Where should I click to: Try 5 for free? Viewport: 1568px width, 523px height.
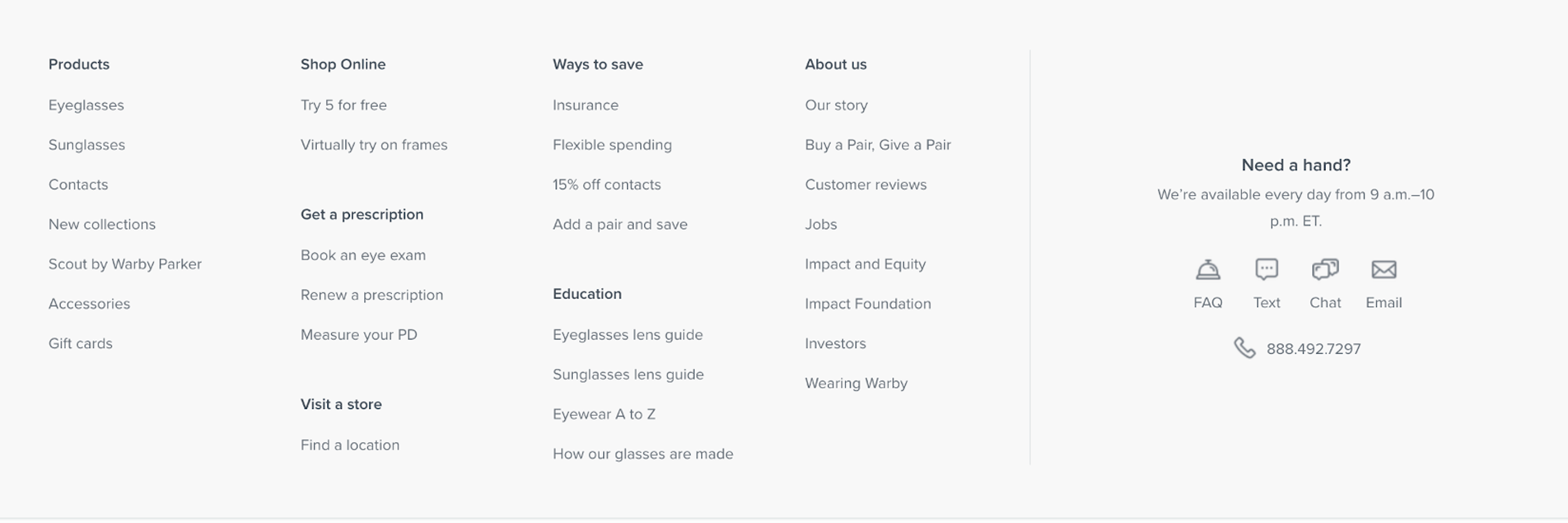point(343,104)
